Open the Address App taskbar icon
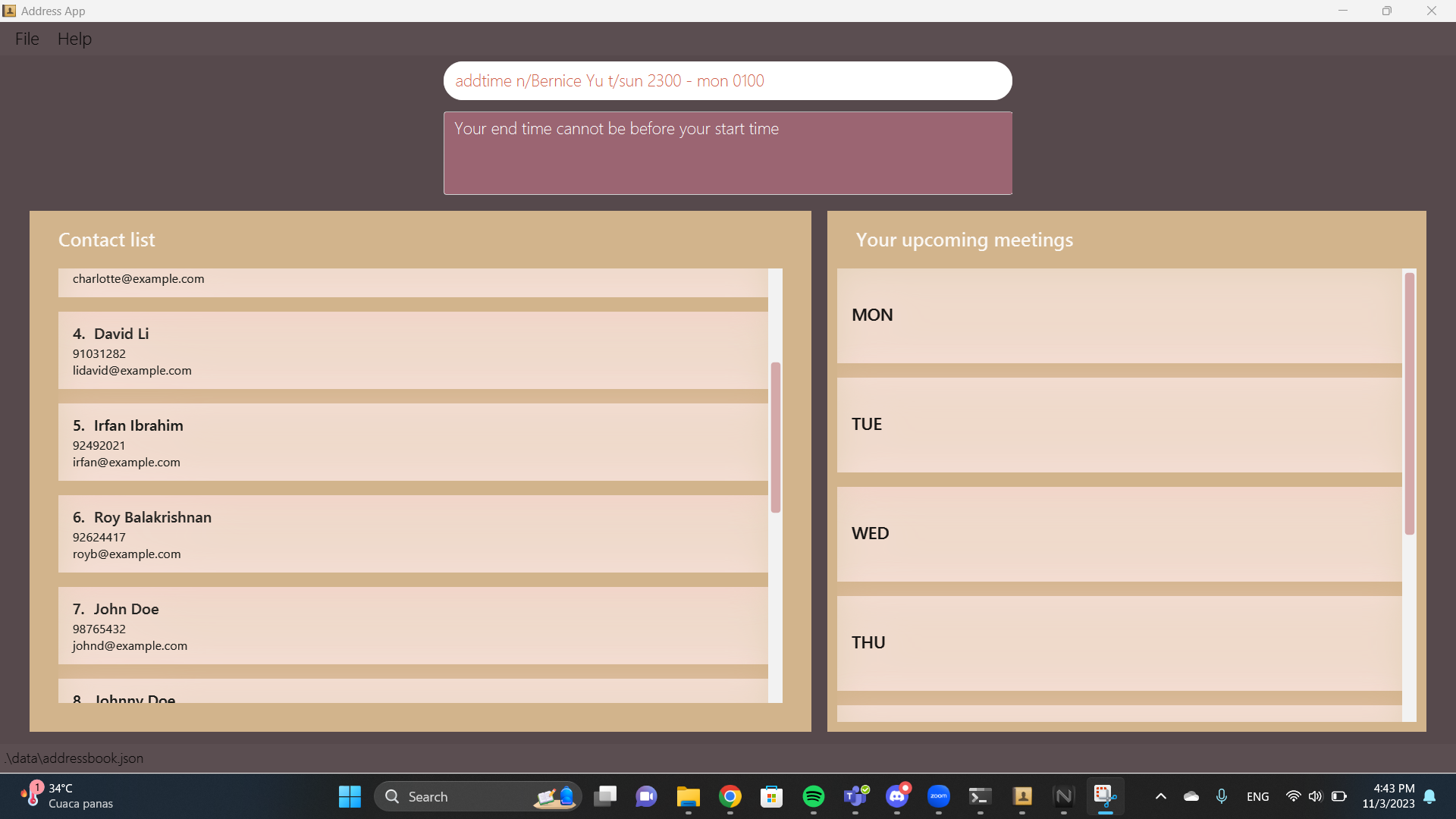This screenshot has width=1456, height=819. coord(1022,796)
